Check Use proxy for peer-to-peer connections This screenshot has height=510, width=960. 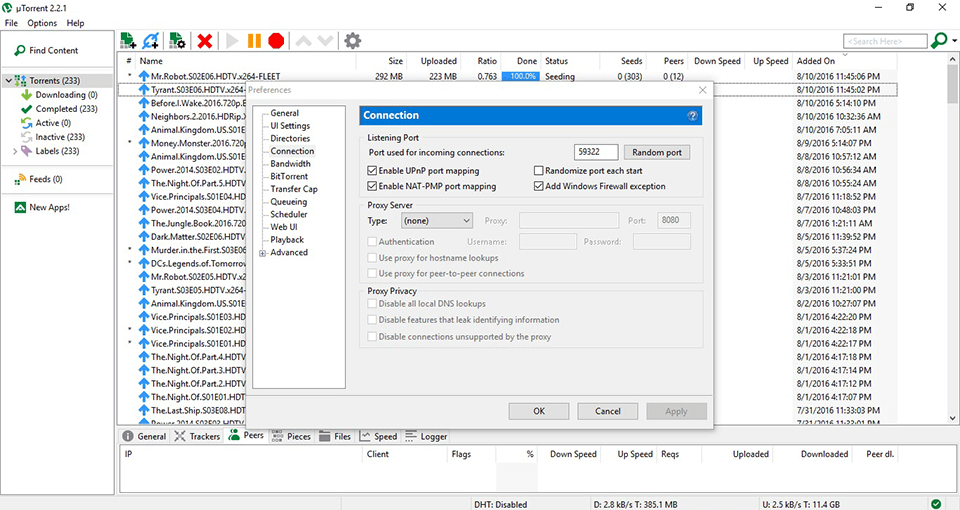[x=372, y=274]
